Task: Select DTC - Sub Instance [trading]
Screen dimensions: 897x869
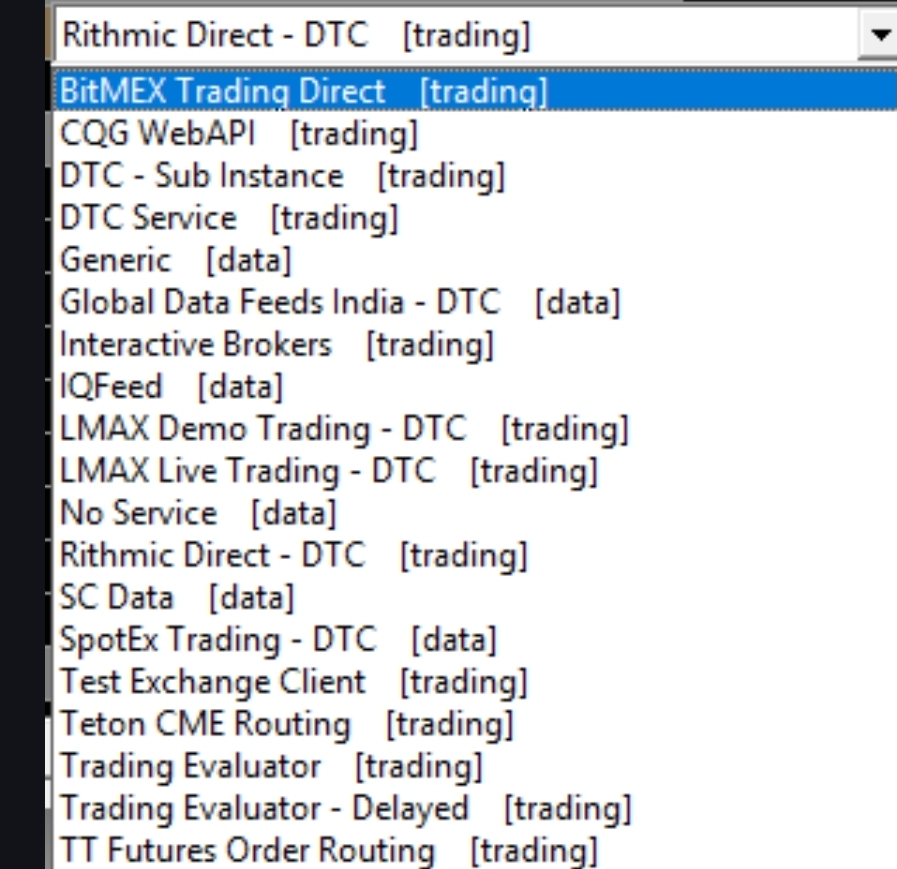Action: coord(475,176)
